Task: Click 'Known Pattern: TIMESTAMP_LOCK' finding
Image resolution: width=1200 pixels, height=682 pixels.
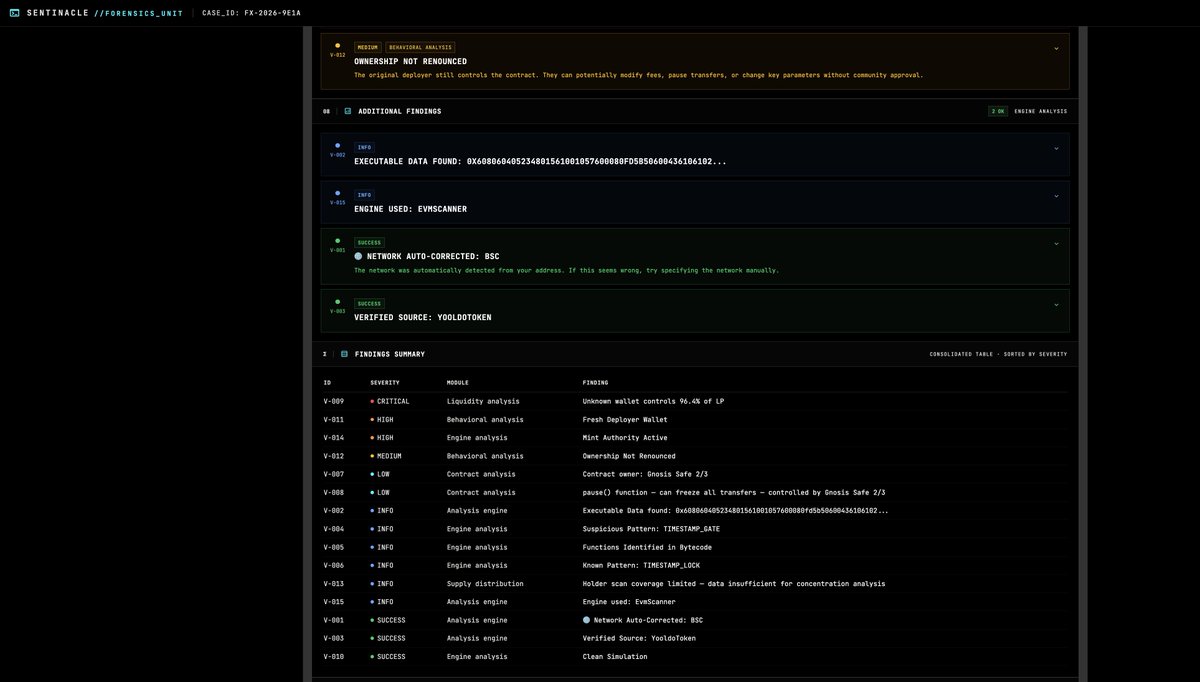Action: coord(641,565)
